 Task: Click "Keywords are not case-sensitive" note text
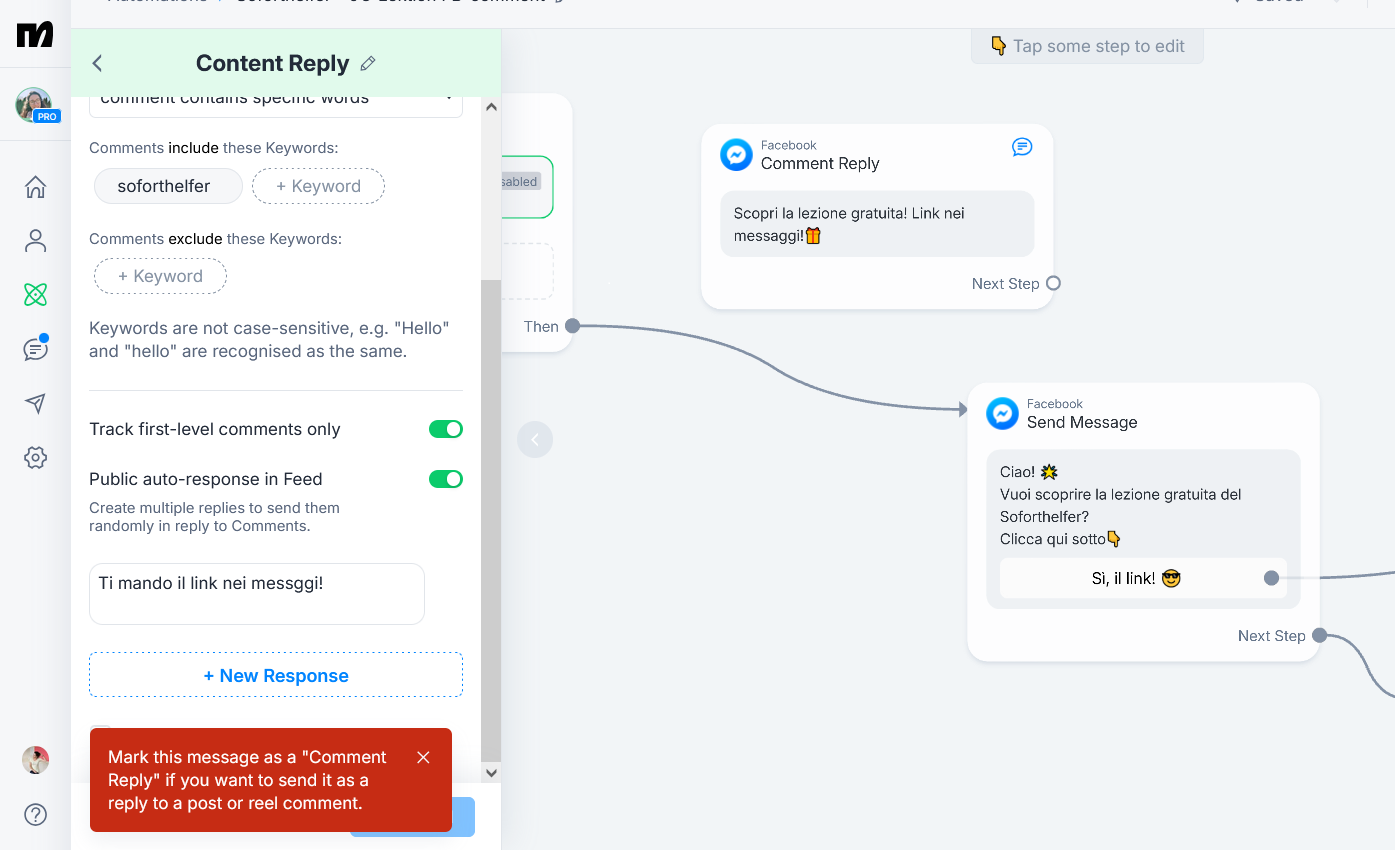coord(269,340)
